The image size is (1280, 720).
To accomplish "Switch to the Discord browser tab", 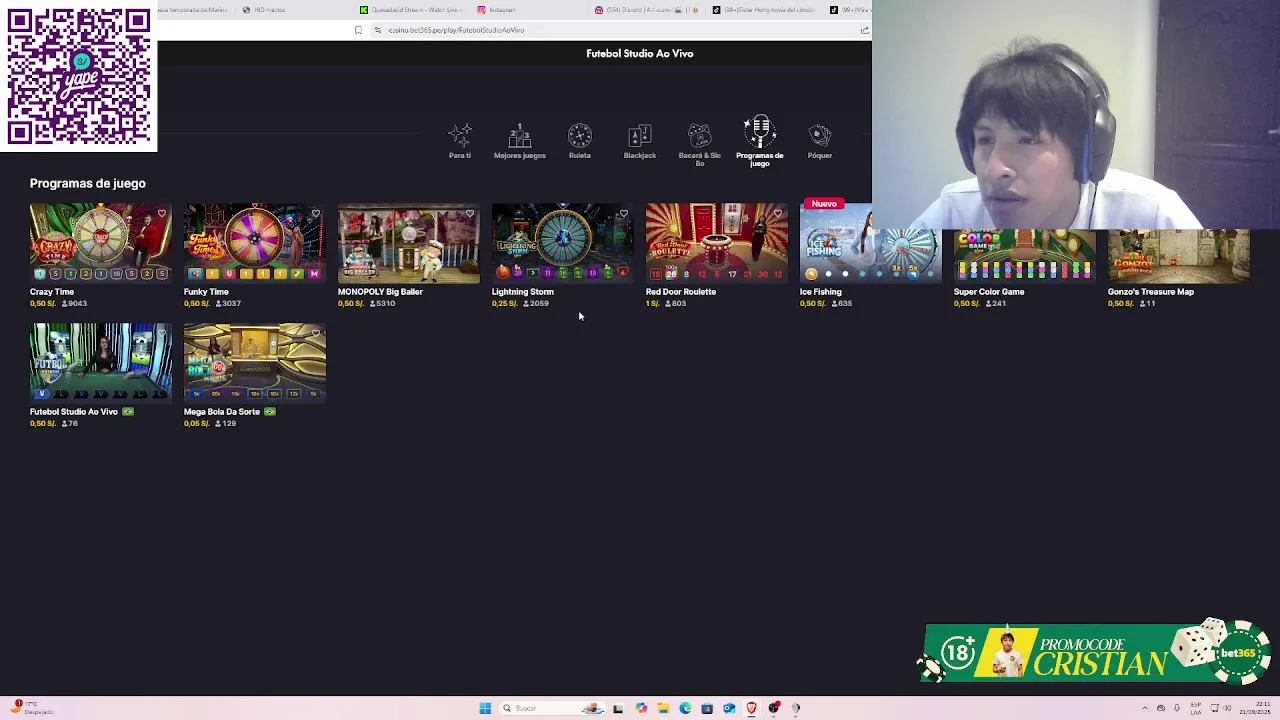I will [648, 10].
